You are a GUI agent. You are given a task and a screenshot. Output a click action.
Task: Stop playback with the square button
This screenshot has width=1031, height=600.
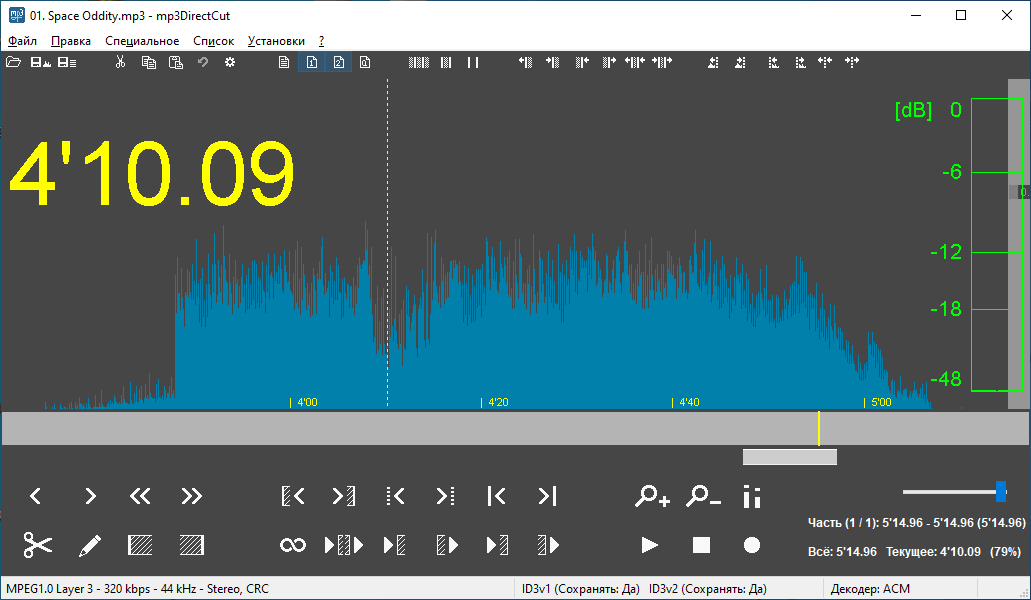click(702, 545)
